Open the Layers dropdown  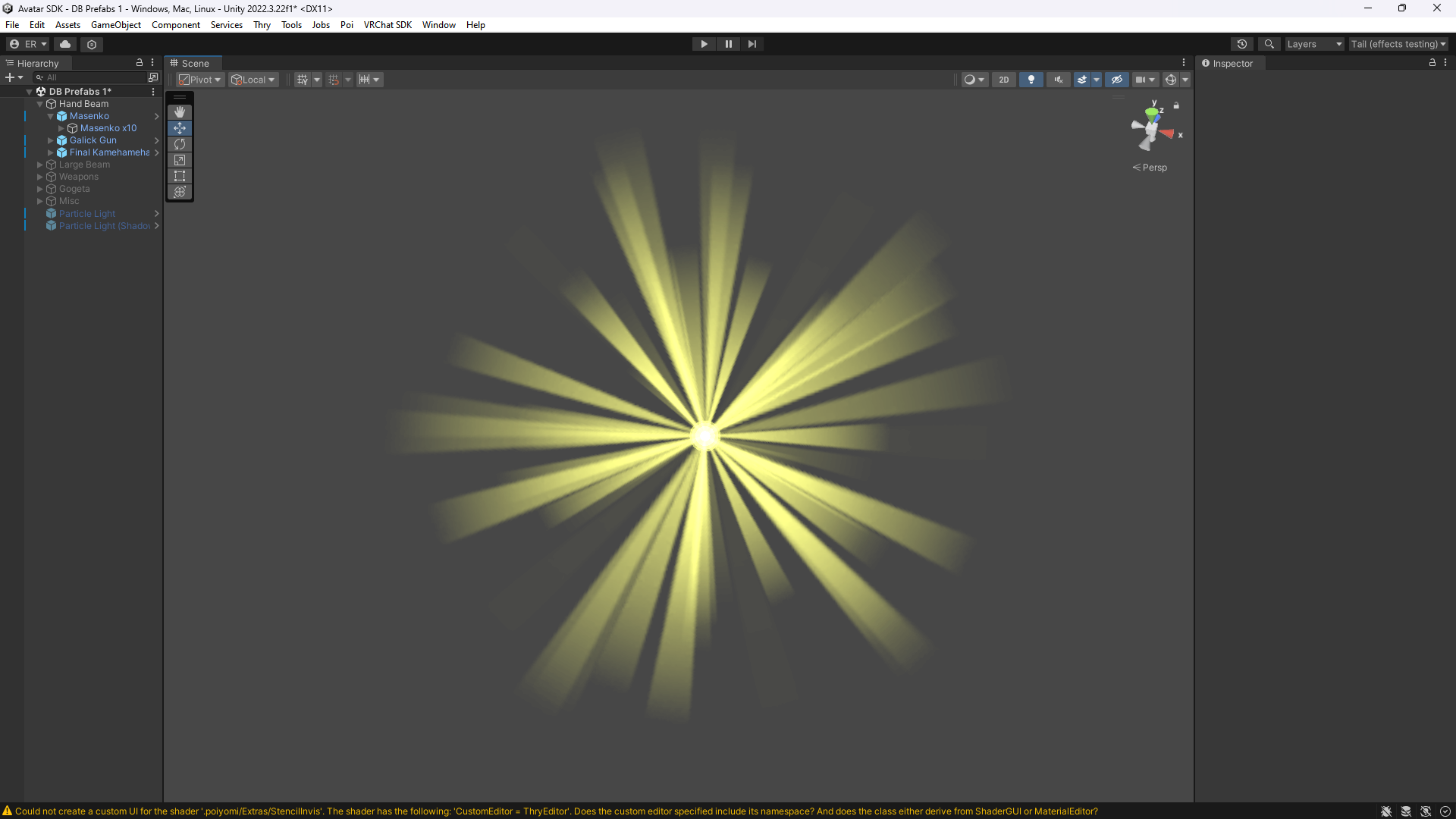tap(1313, 44)
